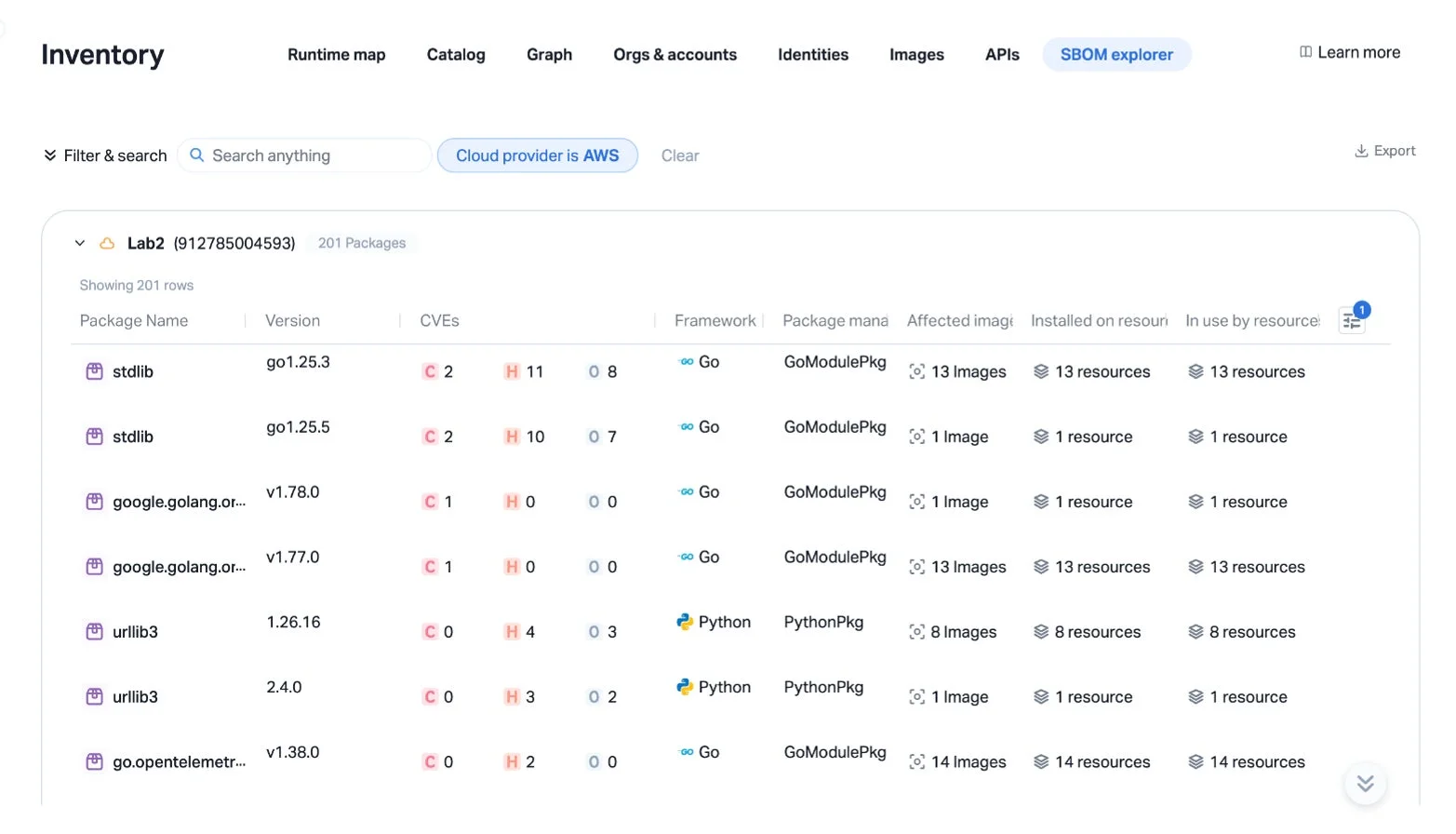
Task: Open the column settings icon with badge
Action: (x=1352, y=321)
